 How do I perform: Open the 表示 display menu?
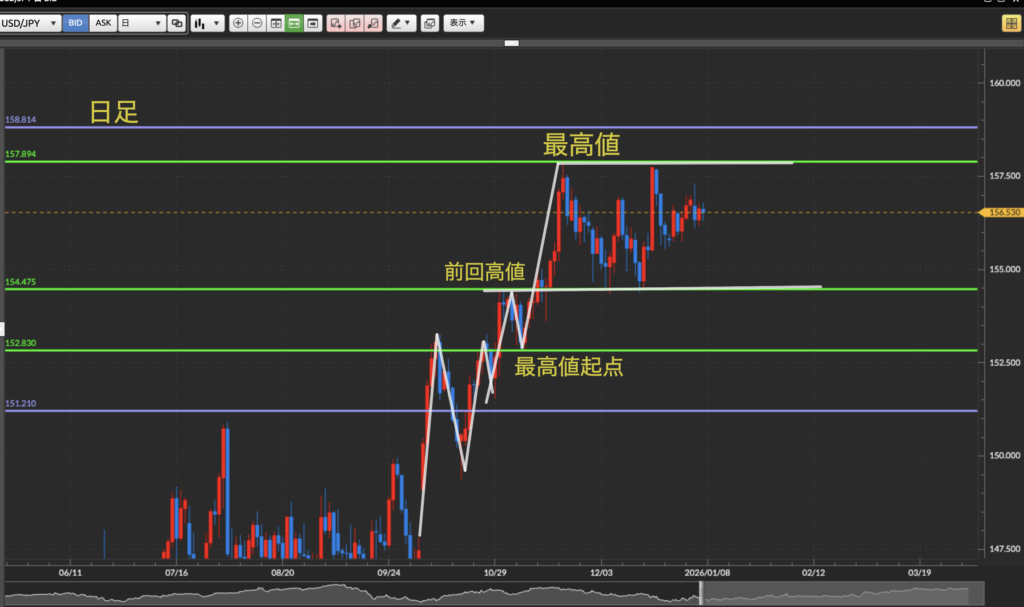pos(462,23)
